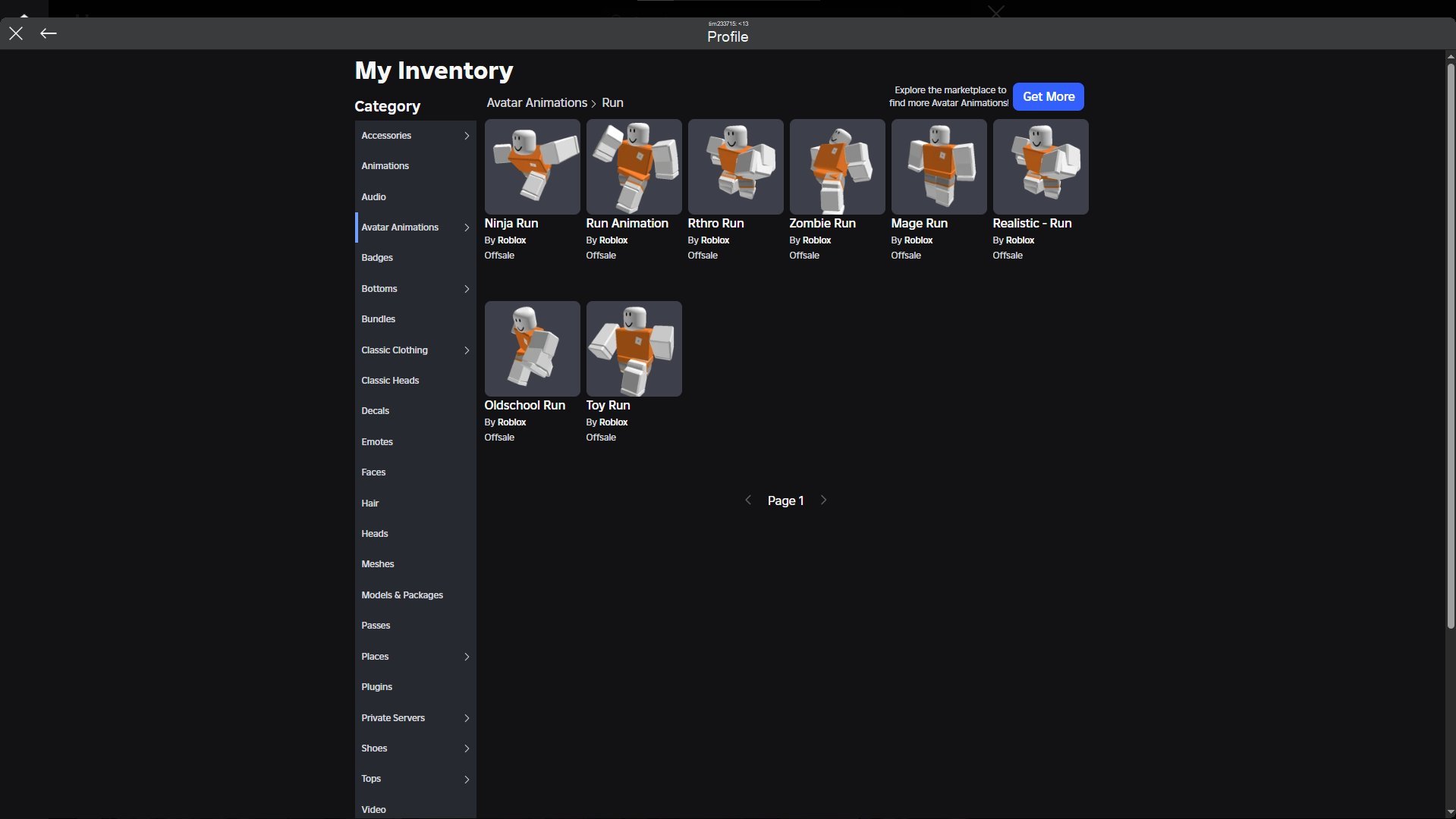Open the Rthro Run thumbnail
Screen dimensions: 1456x819
(735, 167)
